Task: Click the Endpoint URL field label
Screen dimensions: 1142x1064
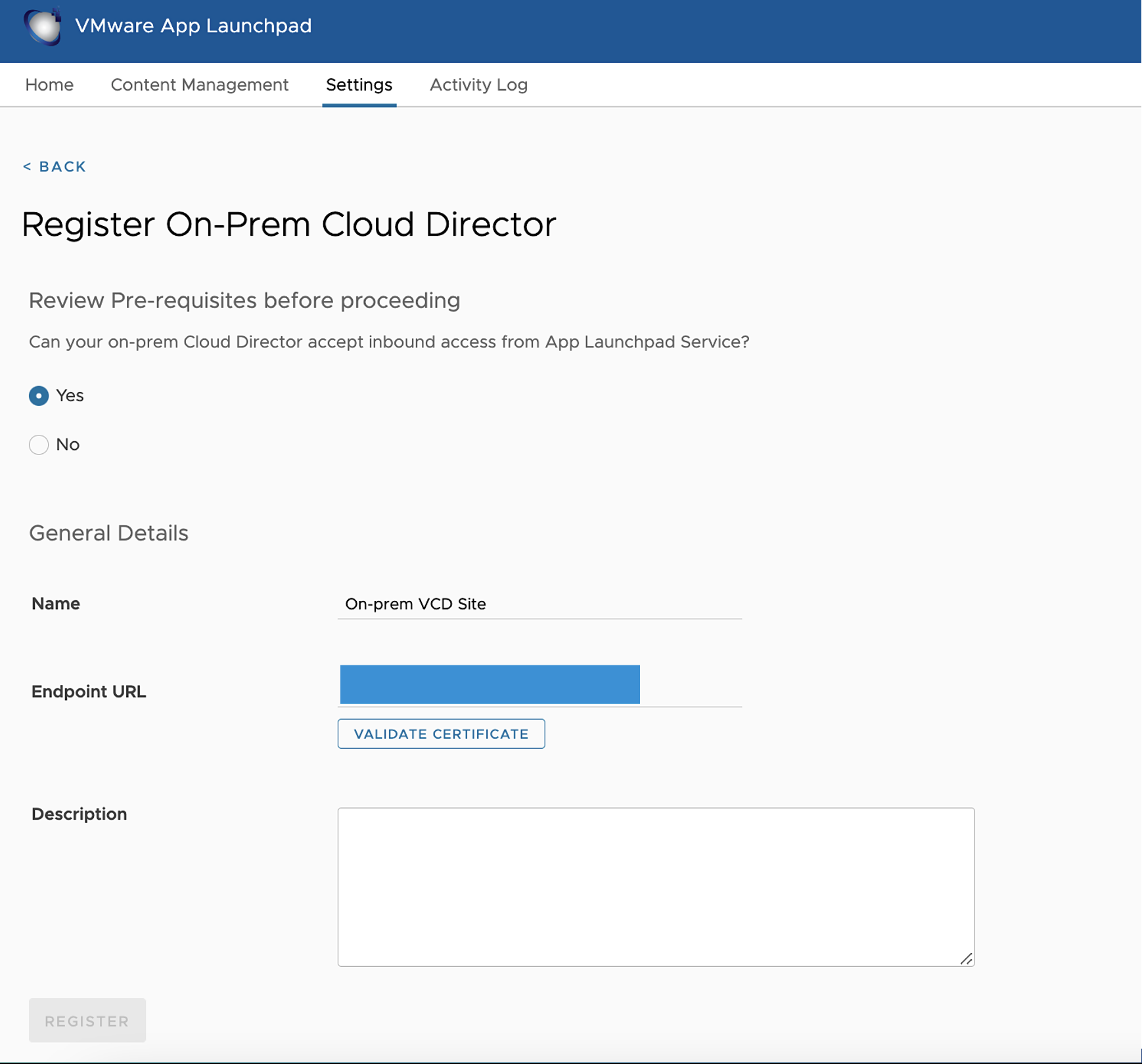Action: coord(89,692)
